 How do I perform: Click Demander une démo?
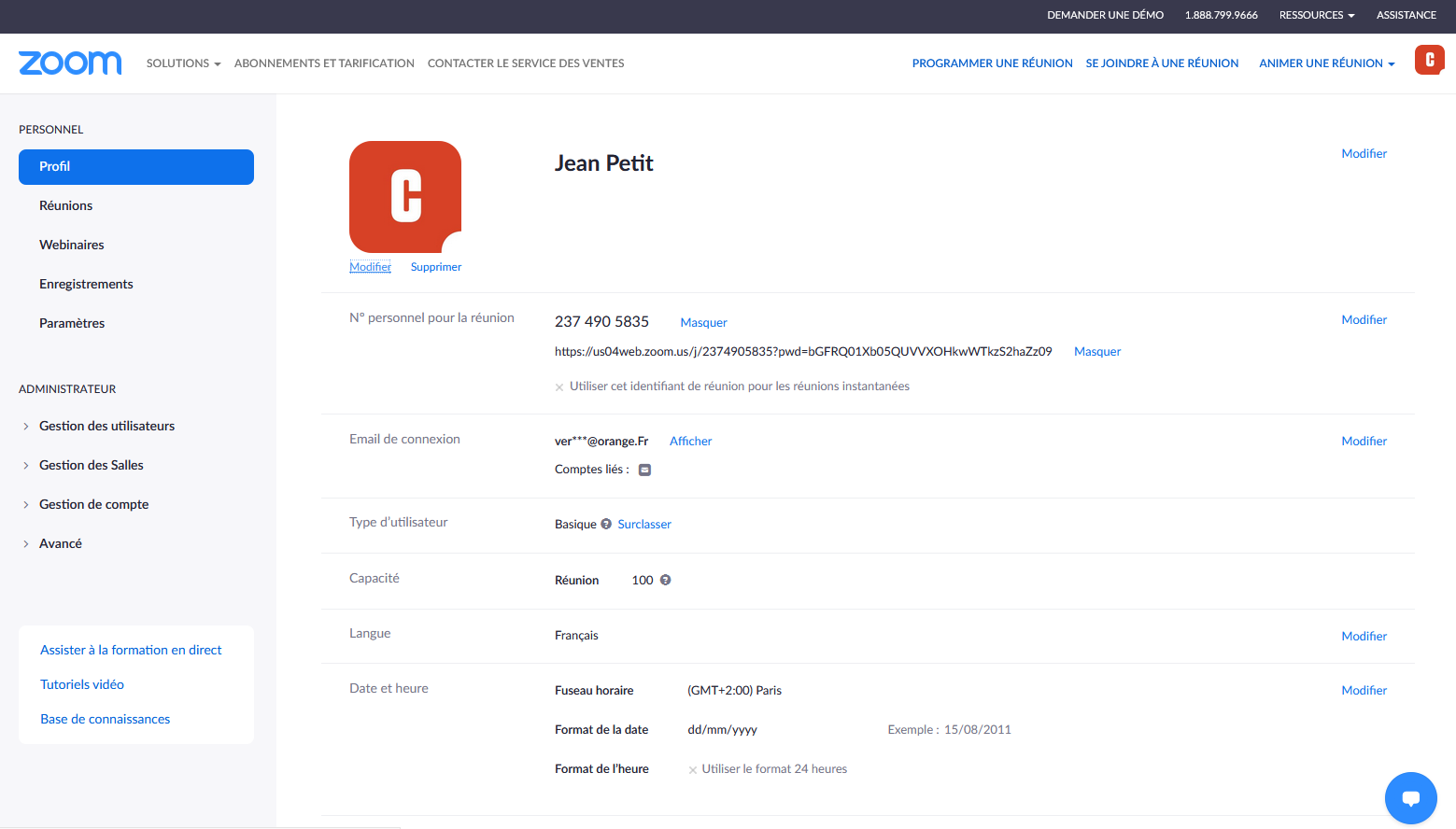click(x=1106, y=15)
